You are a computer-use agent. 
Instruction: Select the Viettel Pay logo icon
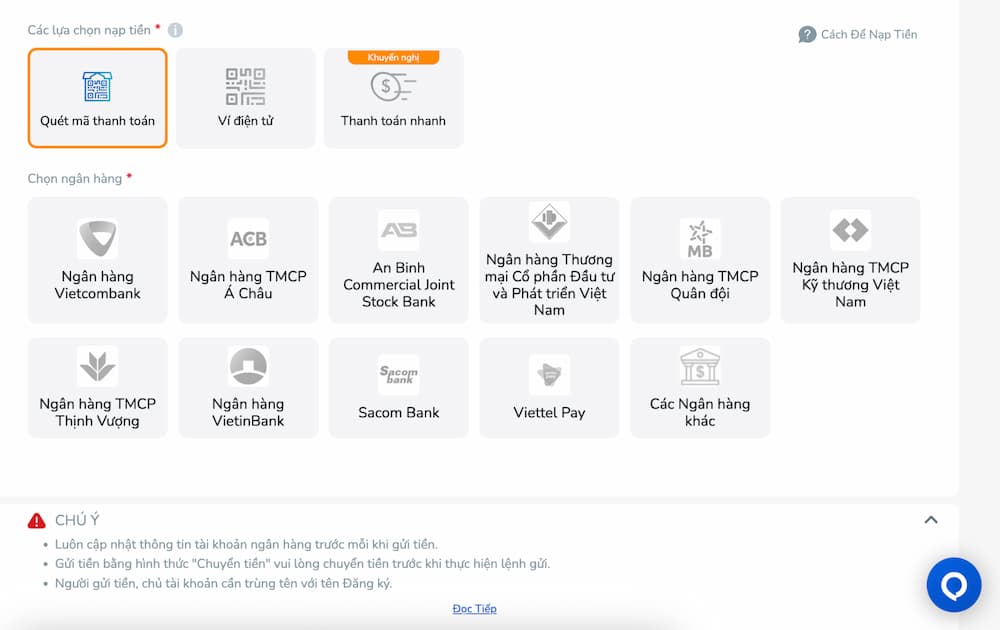click(549, 375)
